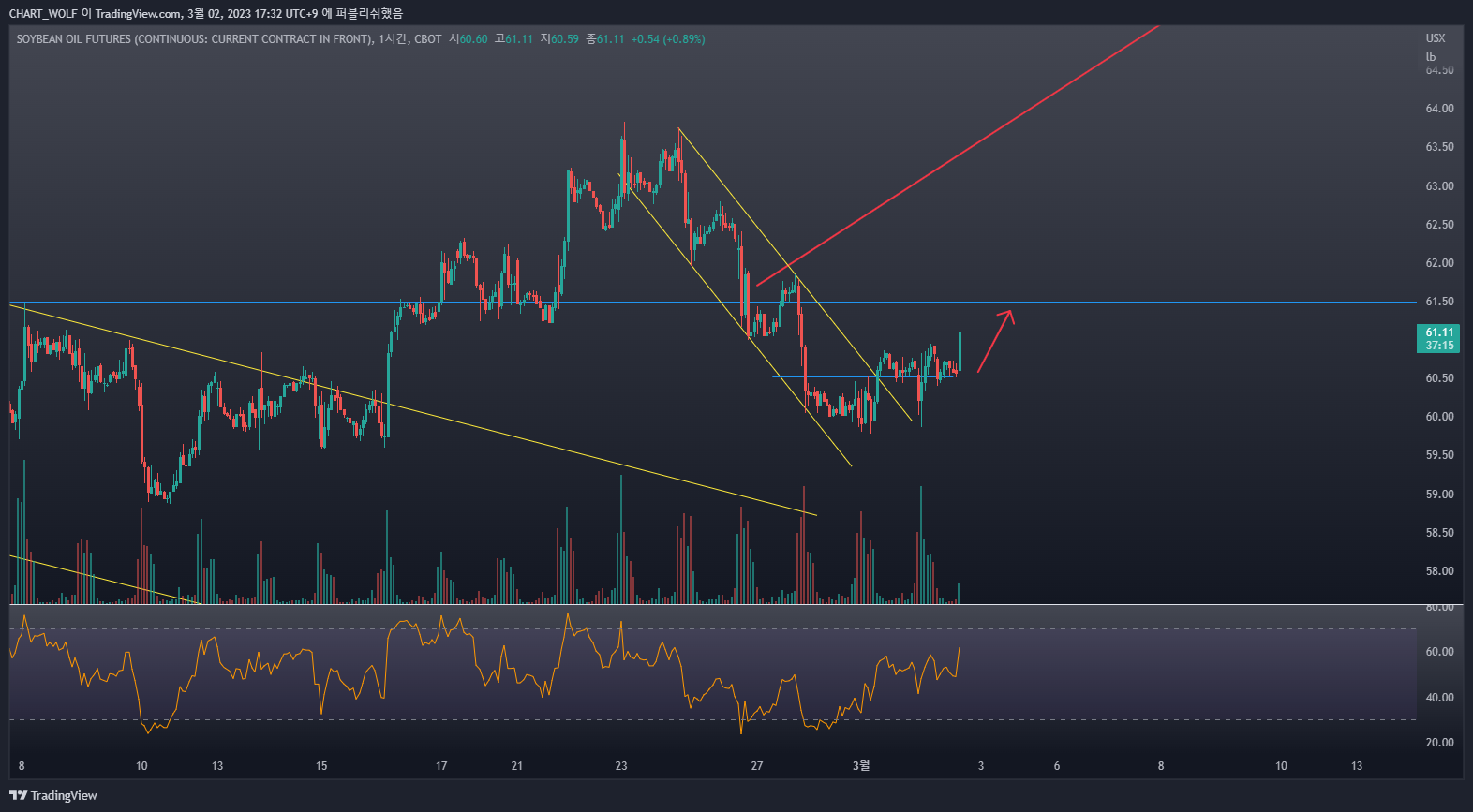This screenshot has width=1473, height=812.
Task: Select the SOYBEAN OIL FUTURES symbol title
Action: coord(195,39)
